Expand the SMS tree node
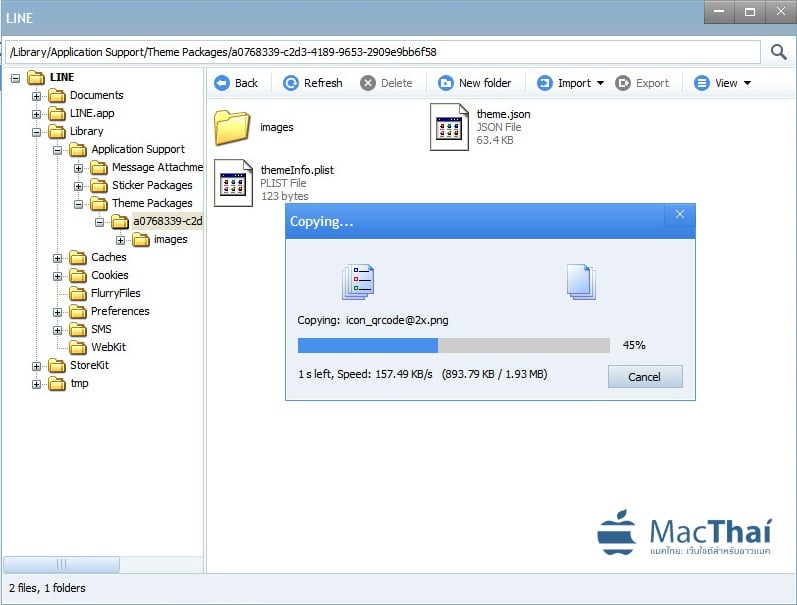This screenshot has width=797, height=605. pos(57,330)
